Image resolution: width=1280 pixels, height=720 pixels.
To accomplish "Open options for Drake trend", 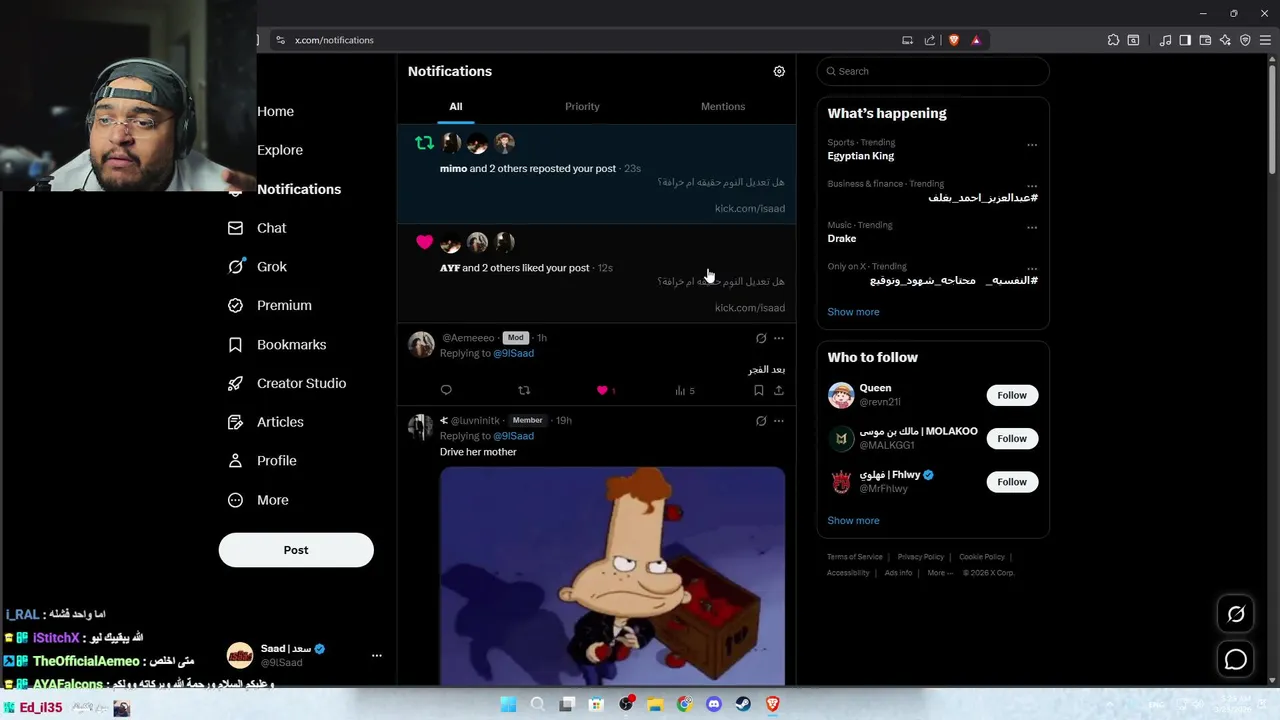I will tap(1032, 228).
